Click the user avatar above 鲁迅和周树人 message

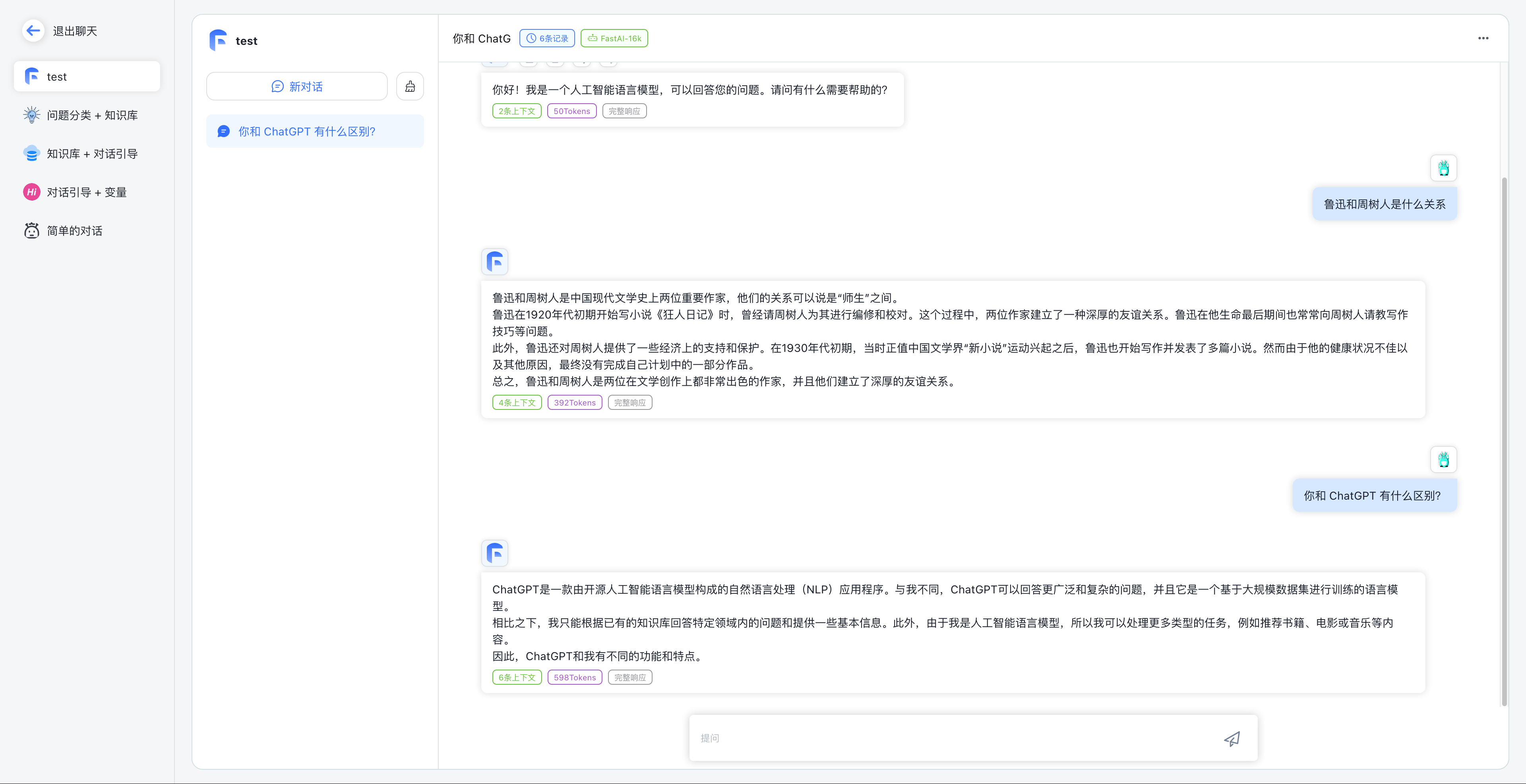pos(1443,168)
